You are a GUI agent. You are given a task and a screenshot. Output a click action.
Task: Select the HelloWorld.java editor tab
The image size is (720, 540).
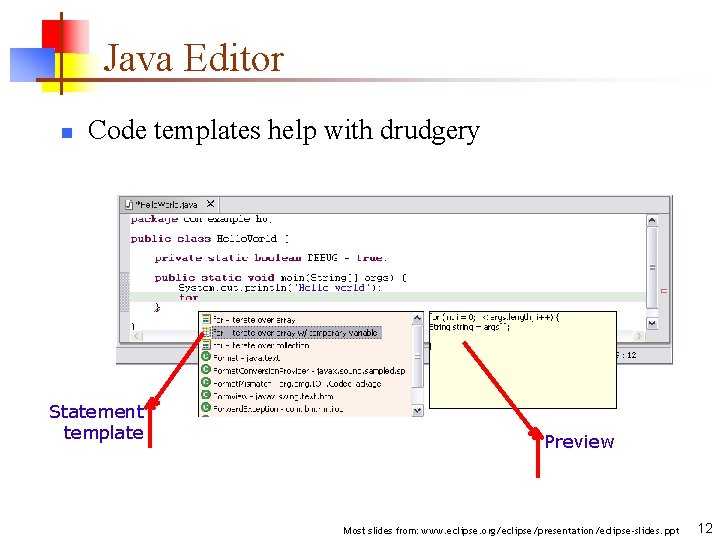[169, 204]
